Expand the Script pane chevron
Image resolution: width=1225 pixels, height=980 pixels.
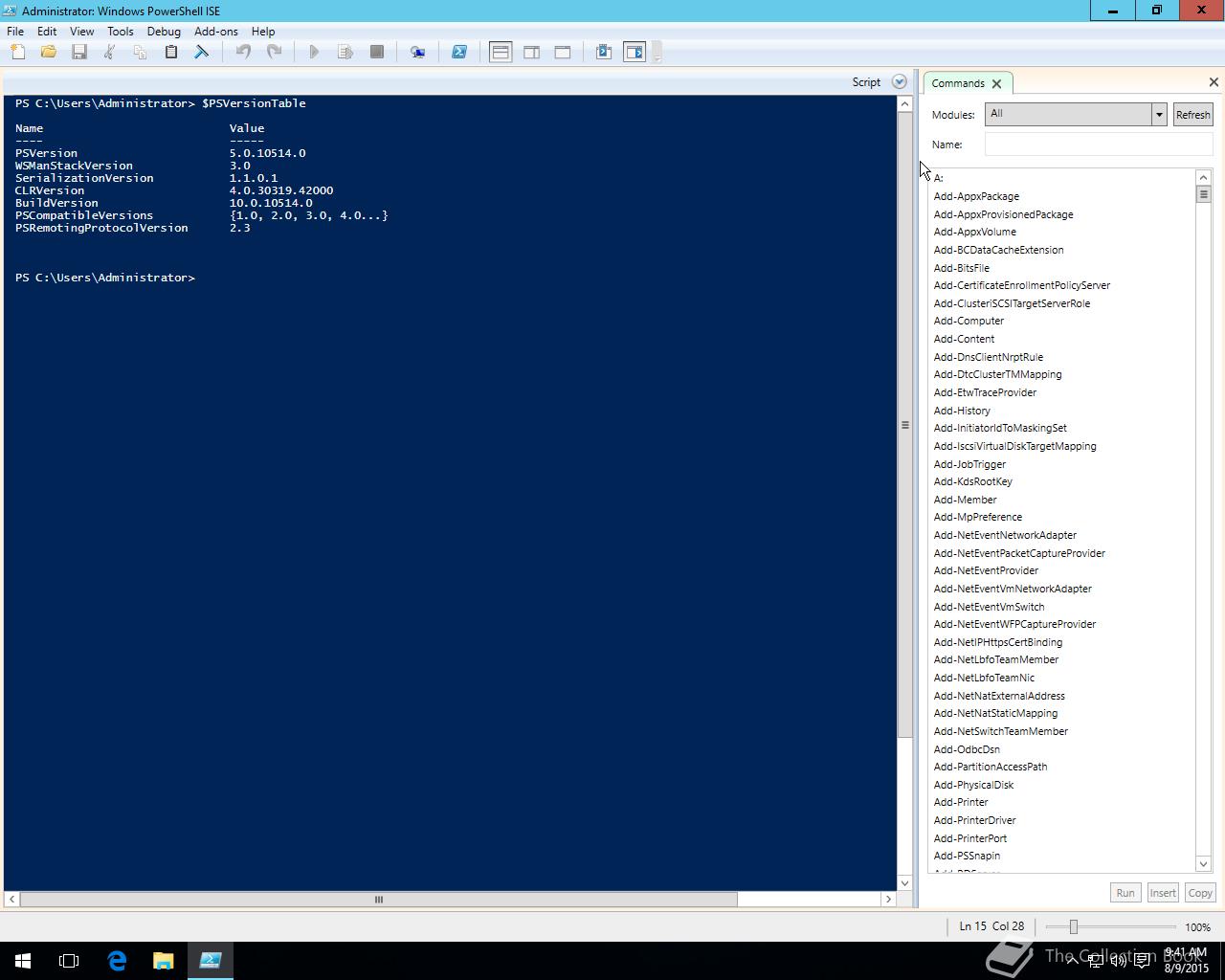pos(899,82)
